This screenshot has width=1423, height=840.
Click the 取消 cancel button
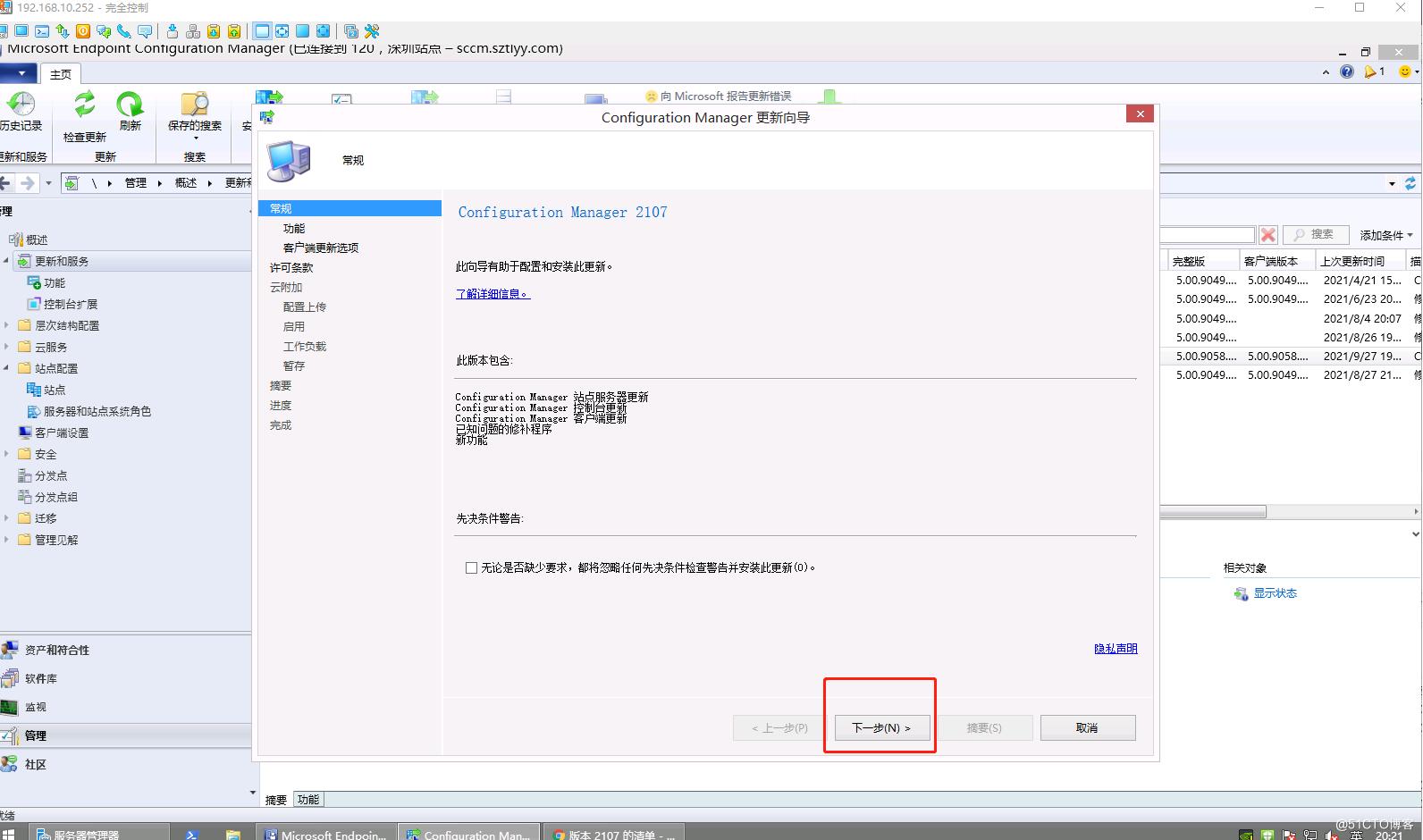pyautogui.click(x=1088, y=727)
